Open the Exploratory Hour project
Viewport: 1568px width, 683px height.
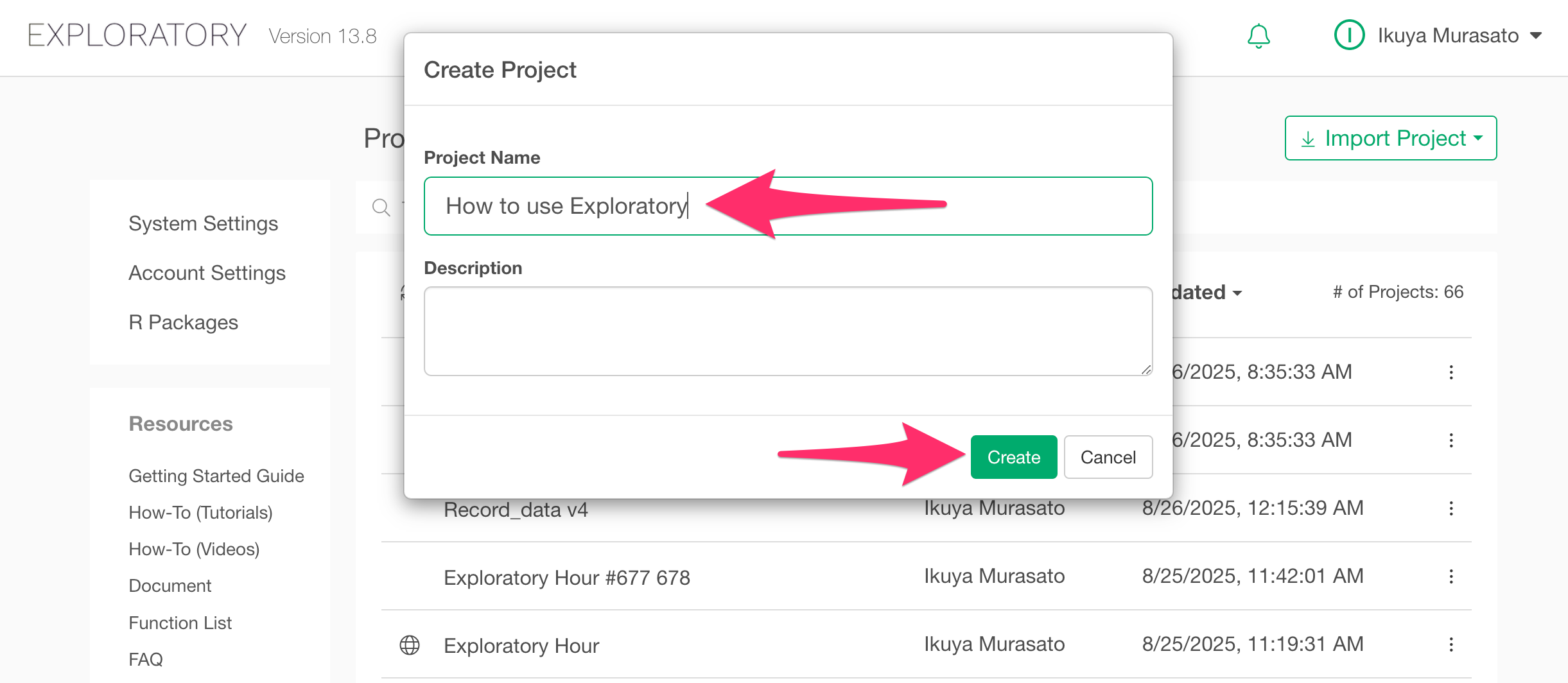[521, 646]
